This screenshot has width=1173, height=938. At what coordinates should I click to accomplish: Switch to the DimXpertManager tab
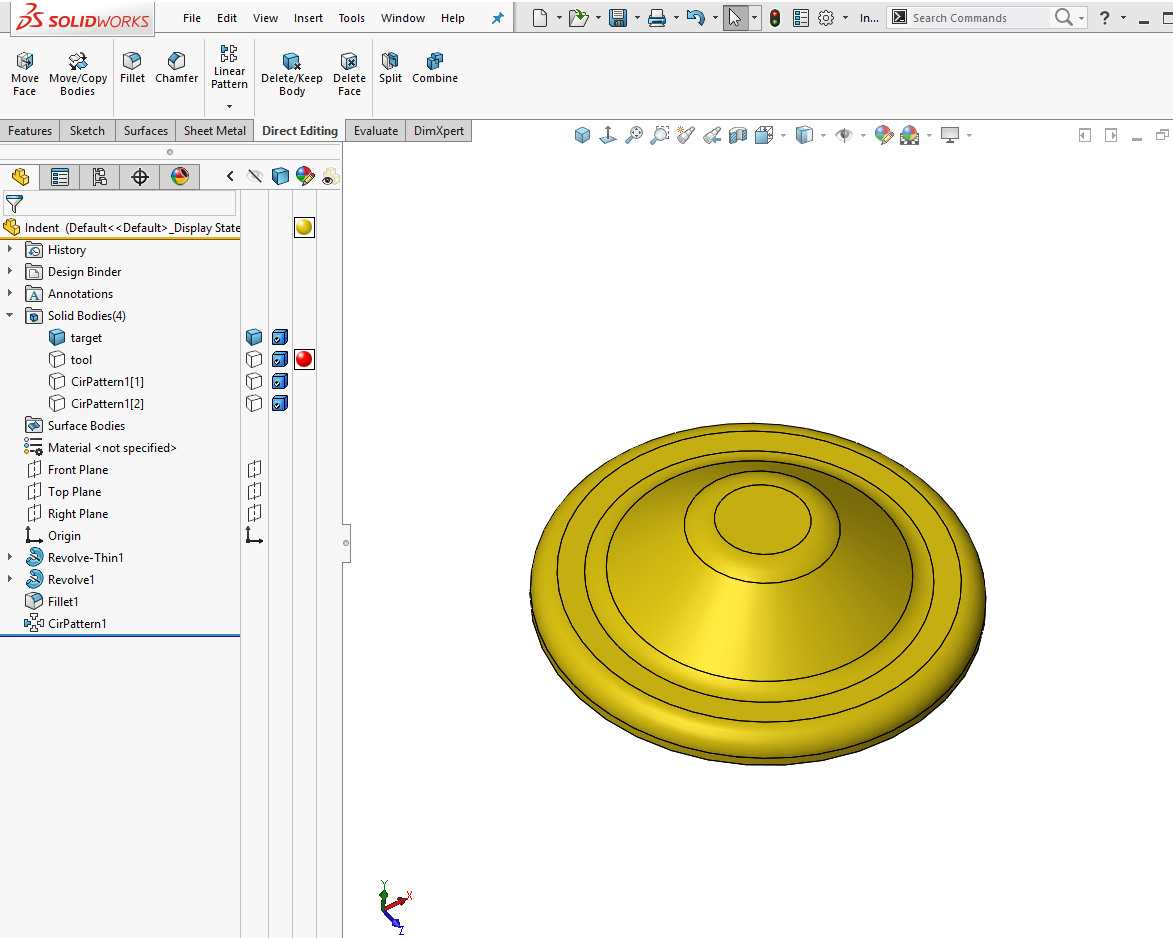[140, 177]
